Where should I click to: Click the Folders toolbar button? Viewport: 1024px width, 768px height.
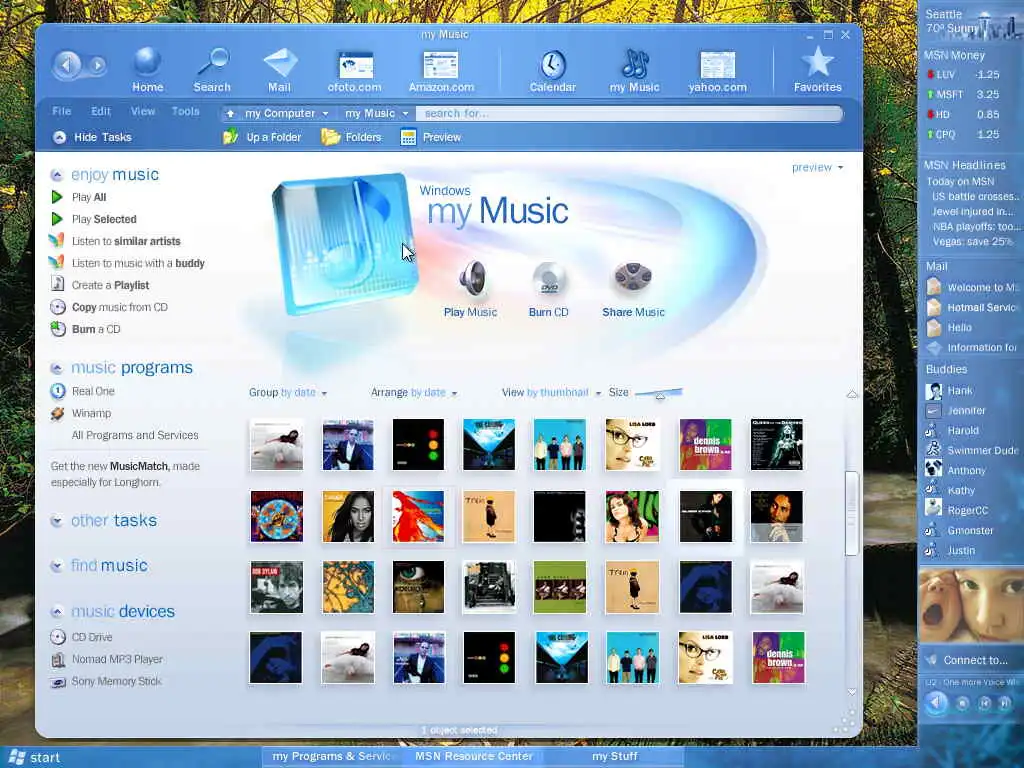coord(351,137)
